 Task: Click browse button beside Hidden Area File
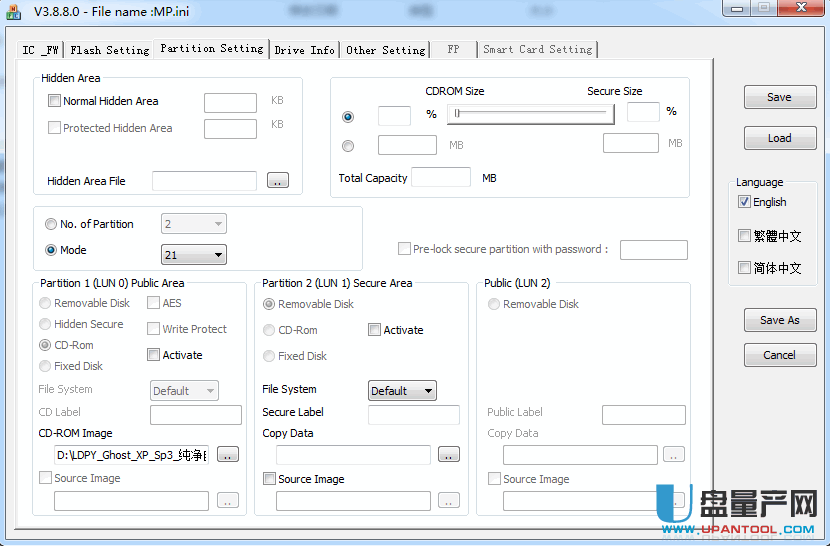click(277, 181)
